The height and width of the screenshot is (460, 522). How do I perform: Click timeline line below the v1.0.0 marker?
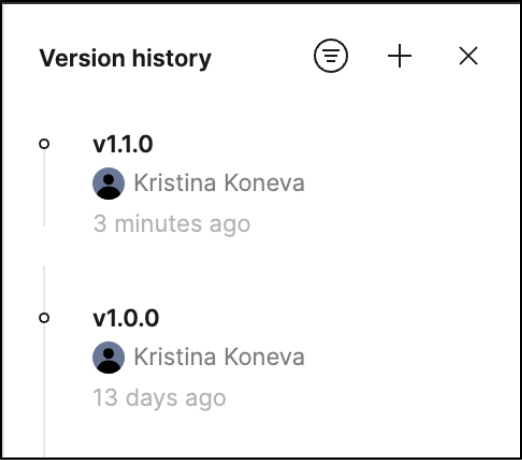pyautogui.click(x=44, y=390)
